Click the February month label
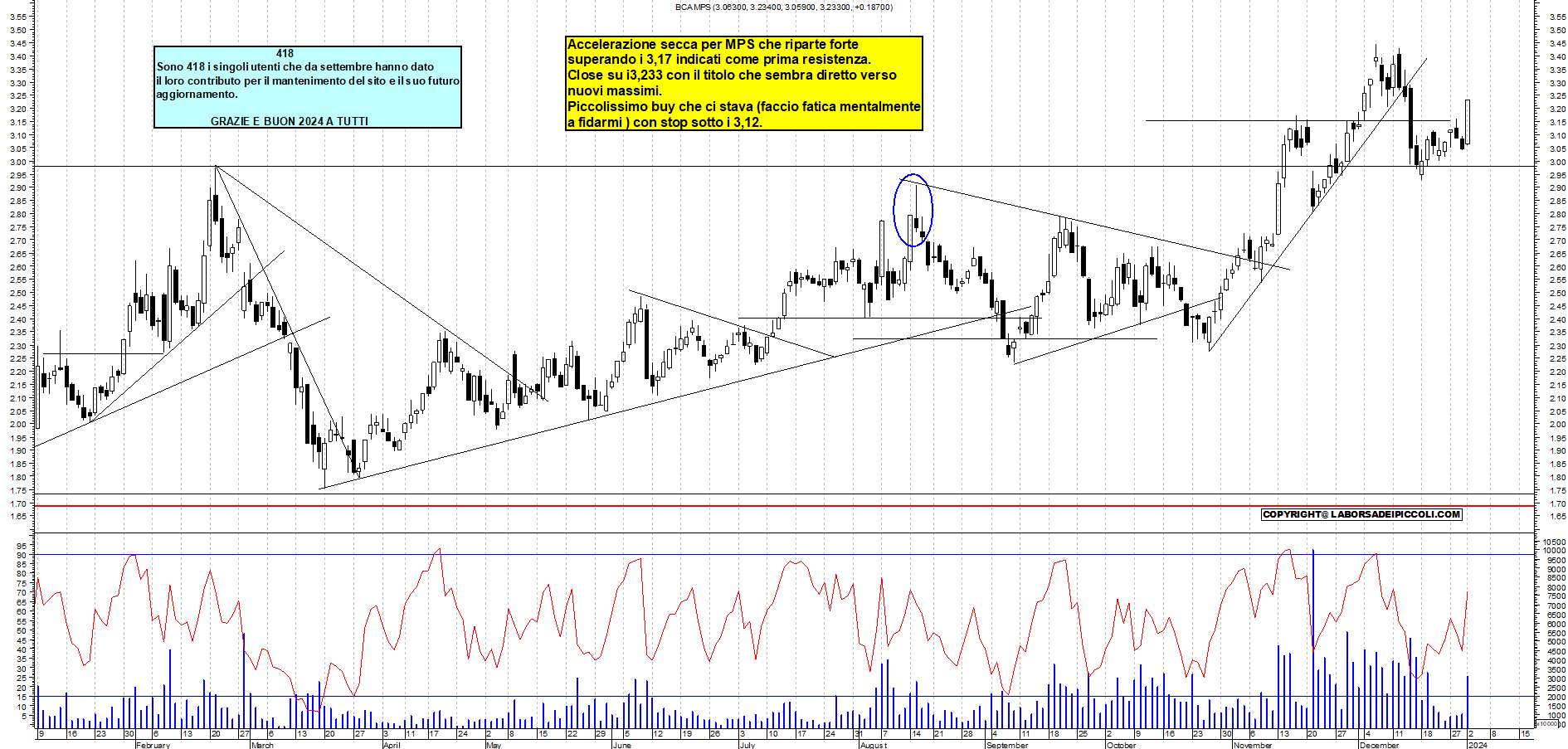 (x=153, y=745)
